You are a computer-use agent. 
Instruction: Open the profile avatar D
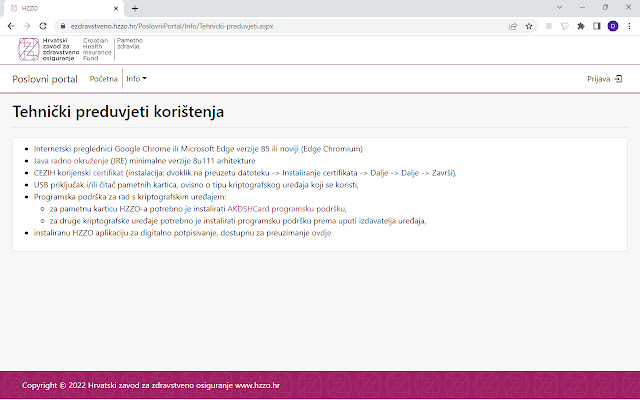613,26
